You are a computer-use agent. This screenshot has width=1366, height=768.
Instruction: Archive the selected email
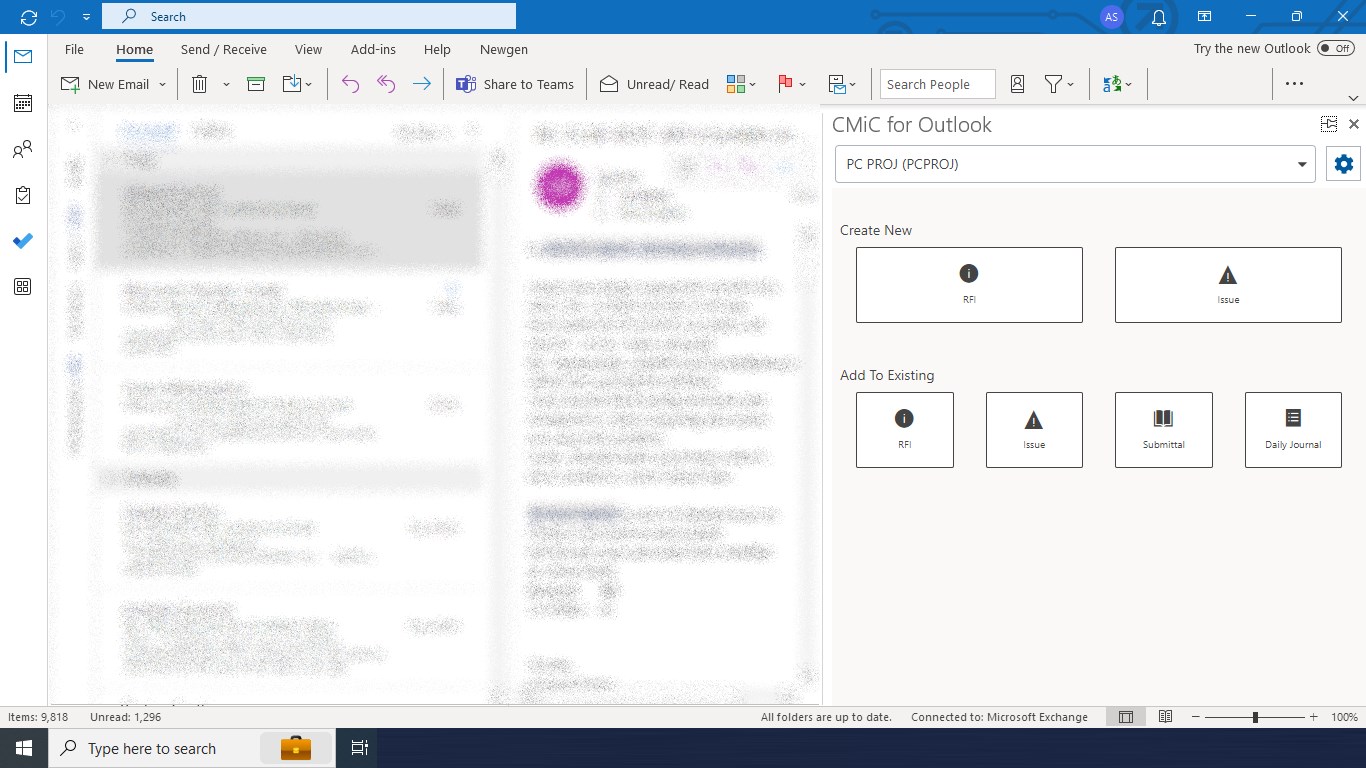coord(256,84)
